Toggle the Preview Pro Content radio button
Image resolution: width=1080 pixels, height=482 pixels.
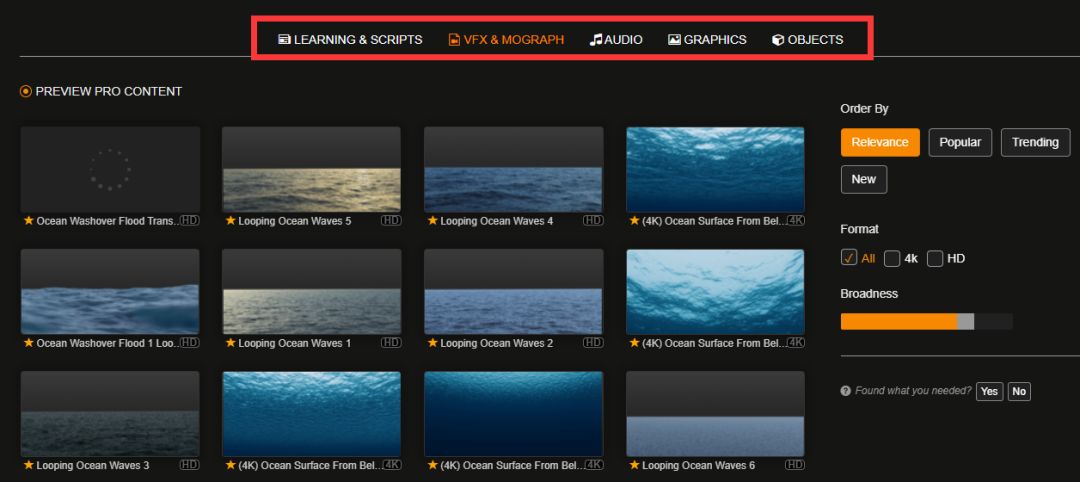pyautogui.click(x=25, y=91)
